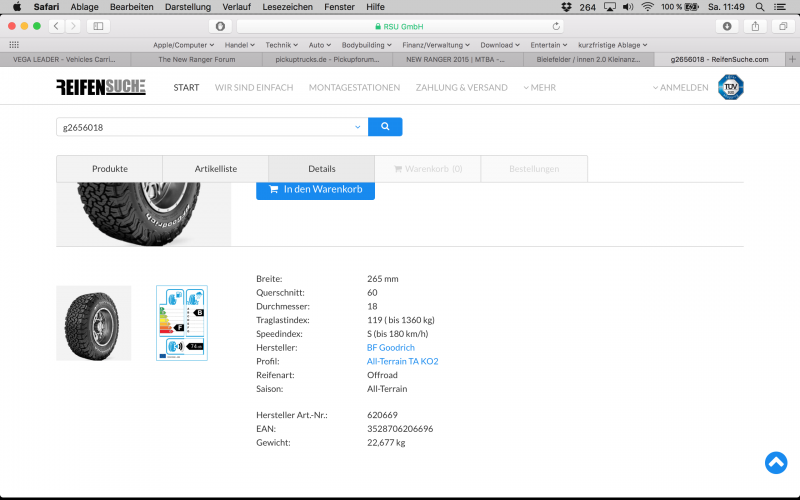Open the Warenkorb (0) tab

(428, 169)
